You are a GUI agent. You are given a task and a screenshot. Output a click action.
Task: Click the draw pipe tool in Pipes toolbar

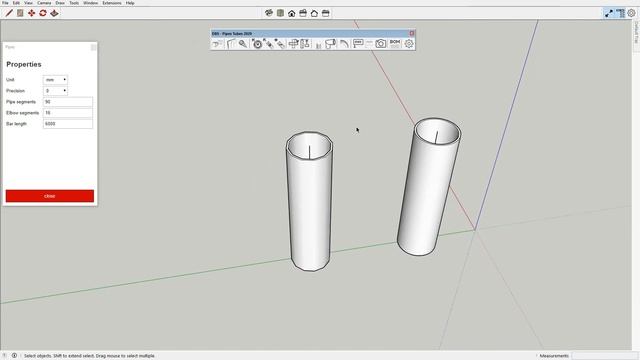click(x=218, y=43)
